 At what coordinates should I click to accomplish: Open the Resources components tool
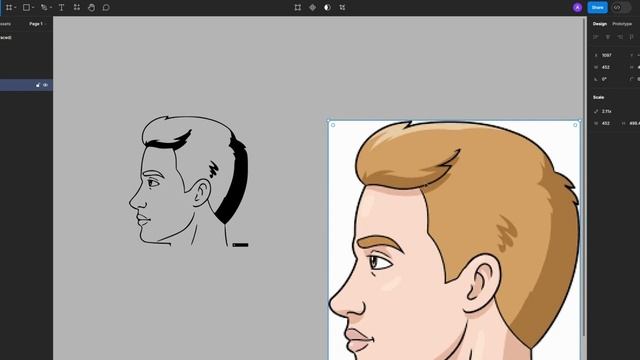coord(77,7)
